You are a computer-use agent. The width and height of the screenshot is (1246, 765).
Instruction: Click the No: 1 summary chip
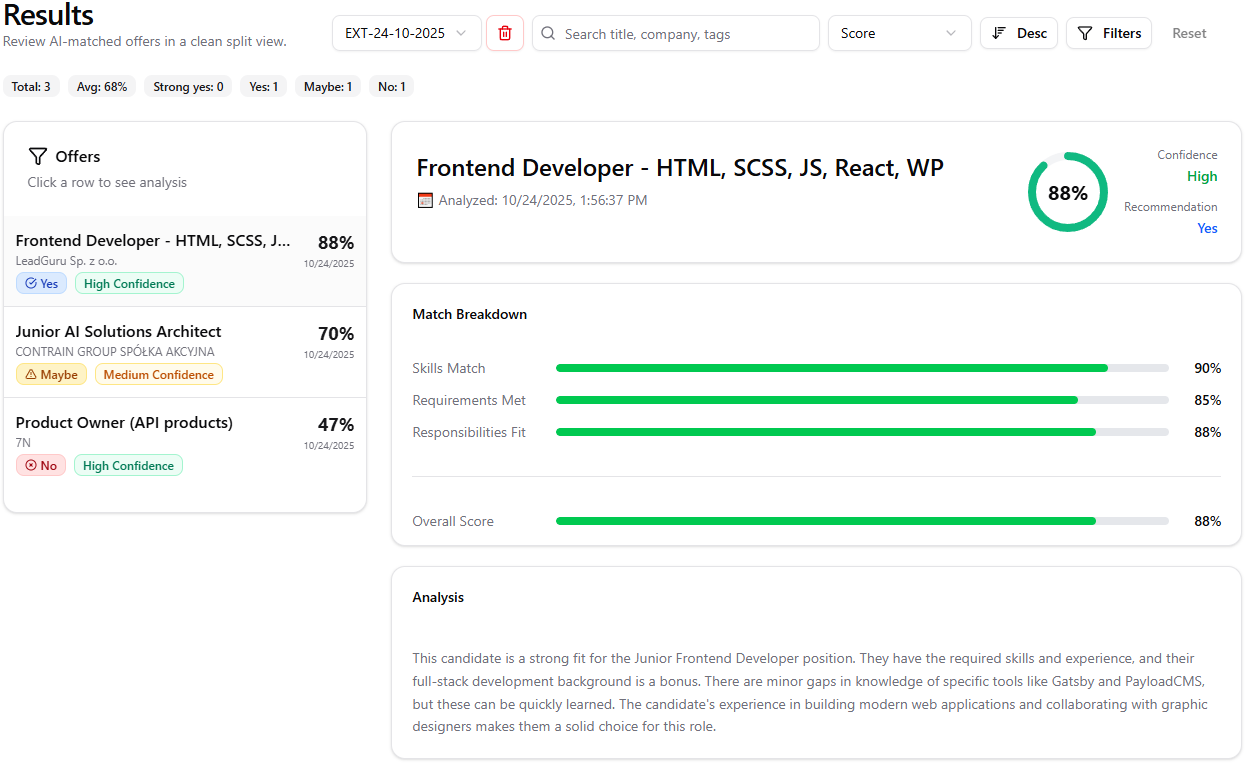coord(391,87)
